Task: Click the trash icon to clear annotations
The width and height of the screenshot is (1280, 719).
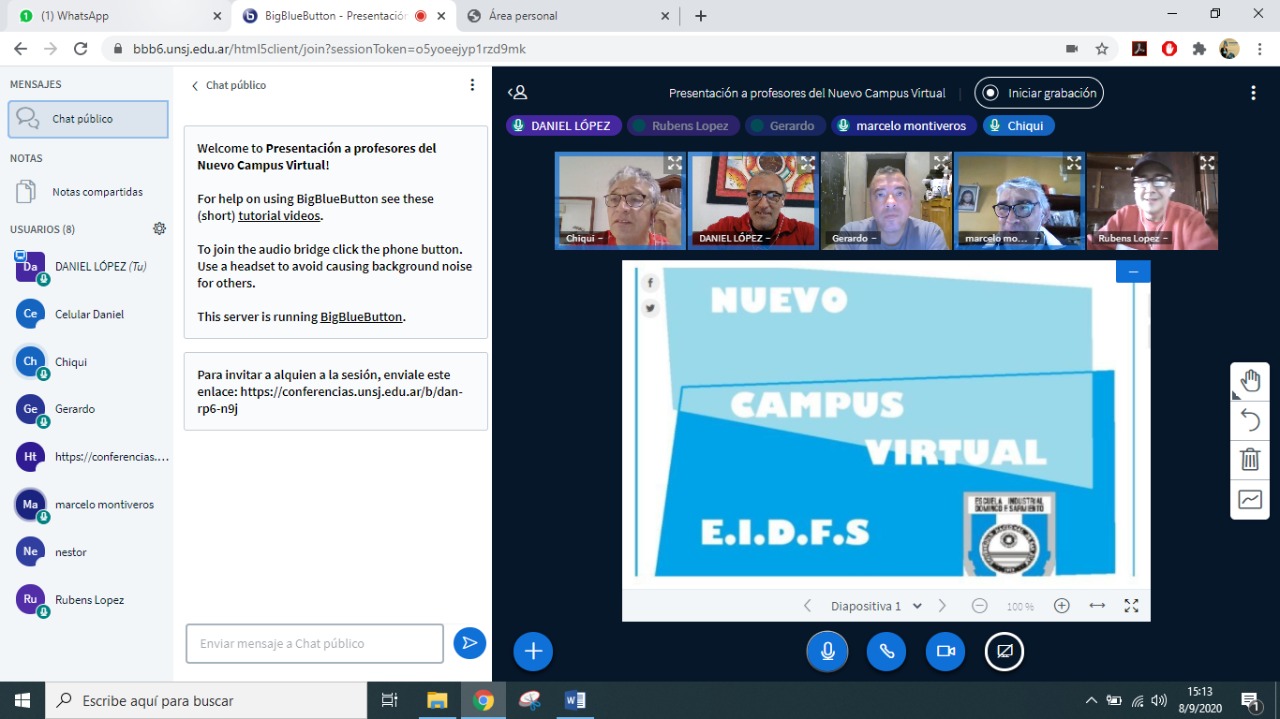Action: [1250, 460]
